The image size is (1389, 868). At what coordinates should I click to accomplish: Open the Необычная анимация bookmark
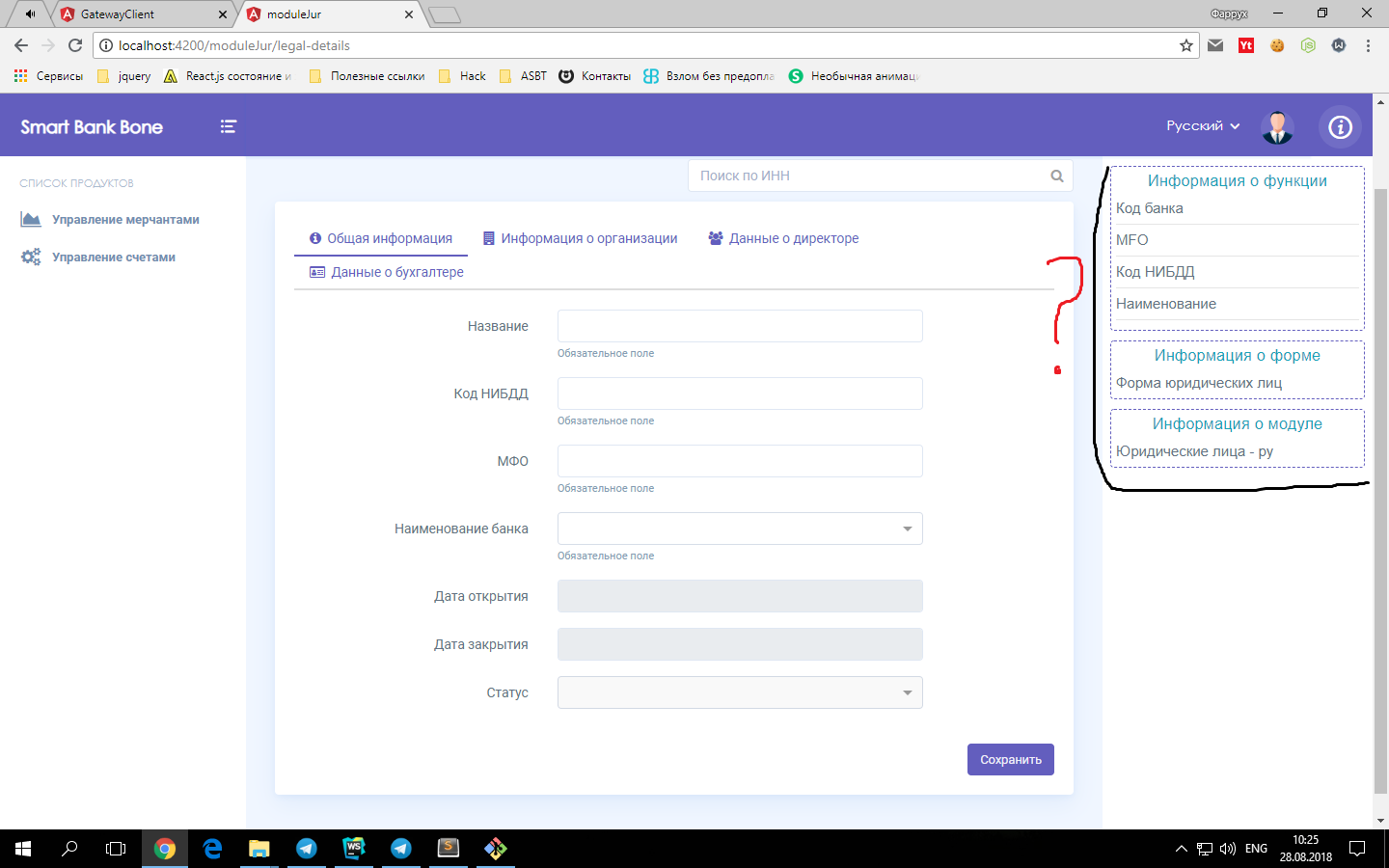(x=854, y=76)
